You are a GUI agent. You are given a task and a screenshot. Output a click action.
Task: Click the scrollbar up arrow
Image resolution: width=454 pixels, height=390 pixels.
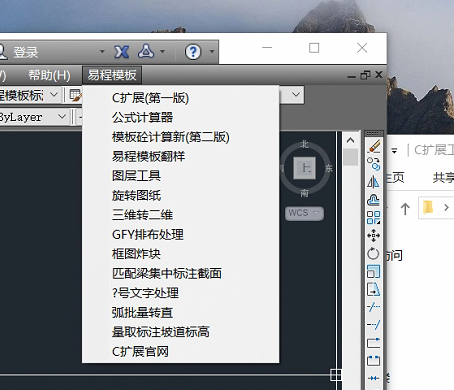350,140
